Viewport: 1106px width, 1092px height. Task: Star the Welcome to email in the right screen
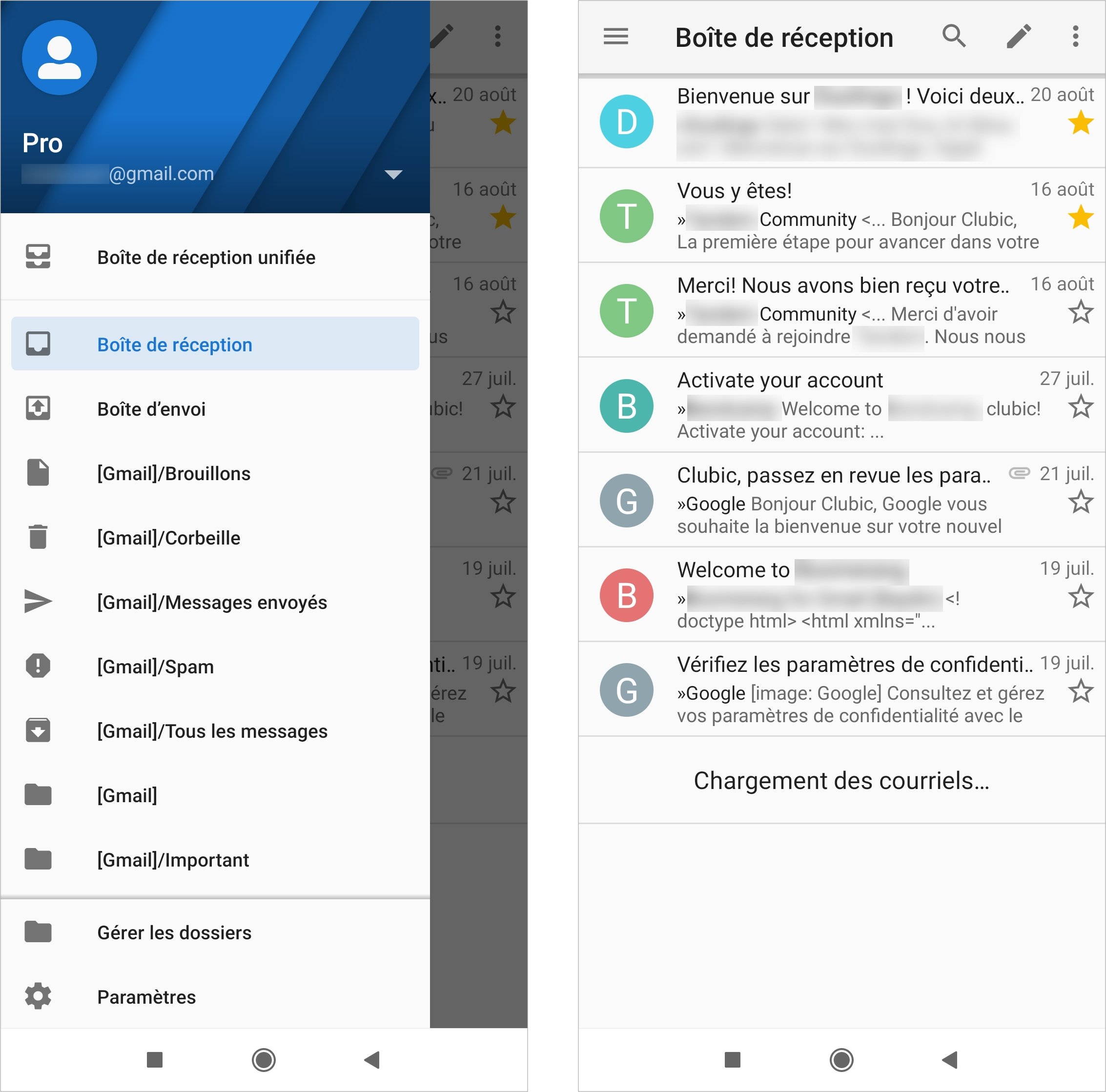[1081, 596]
